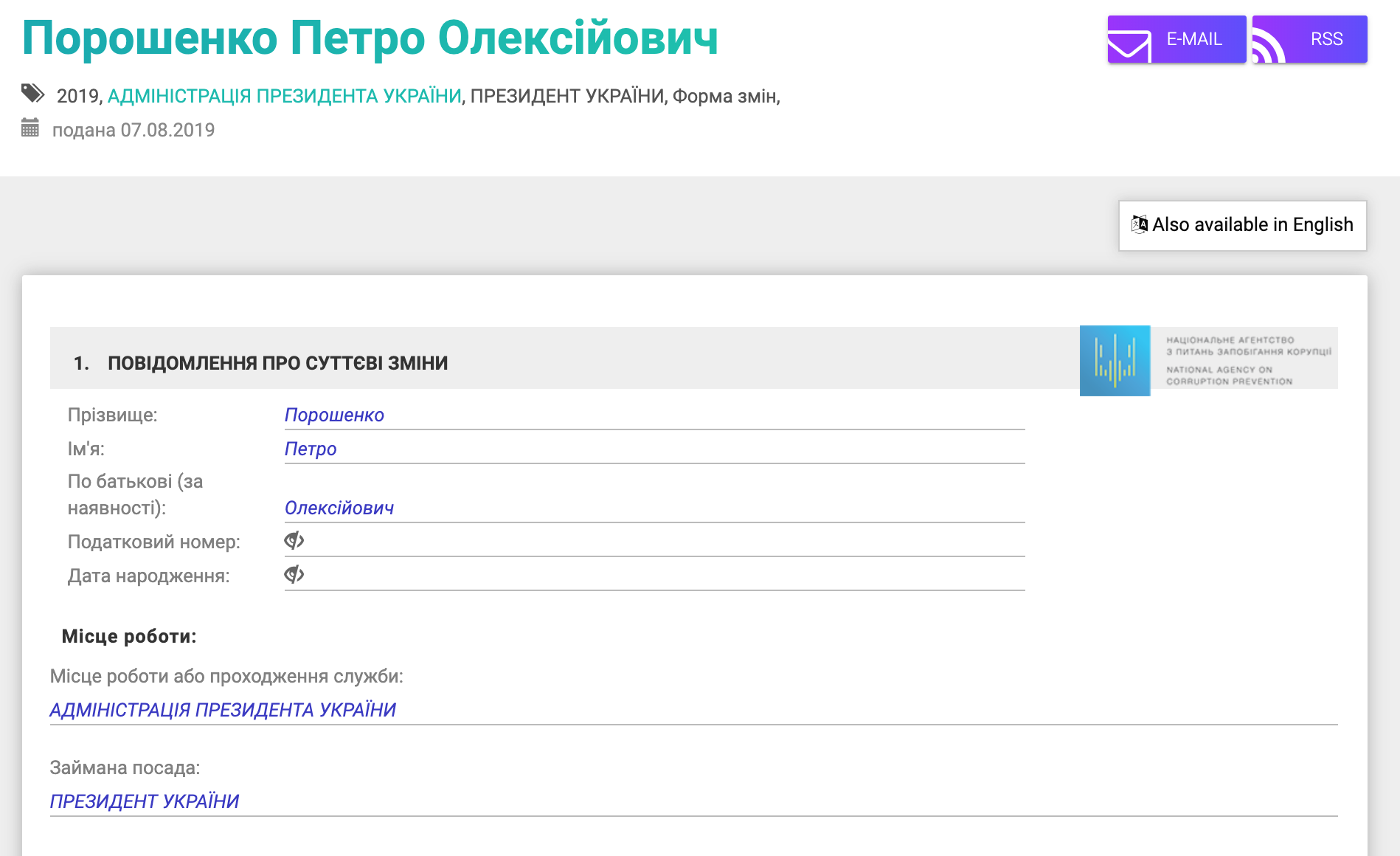Click position value ПРЕЗИДЕНТ УКРАЇНИ in form
Viewport: 1400px width, 856px height.
coord(145,801)
